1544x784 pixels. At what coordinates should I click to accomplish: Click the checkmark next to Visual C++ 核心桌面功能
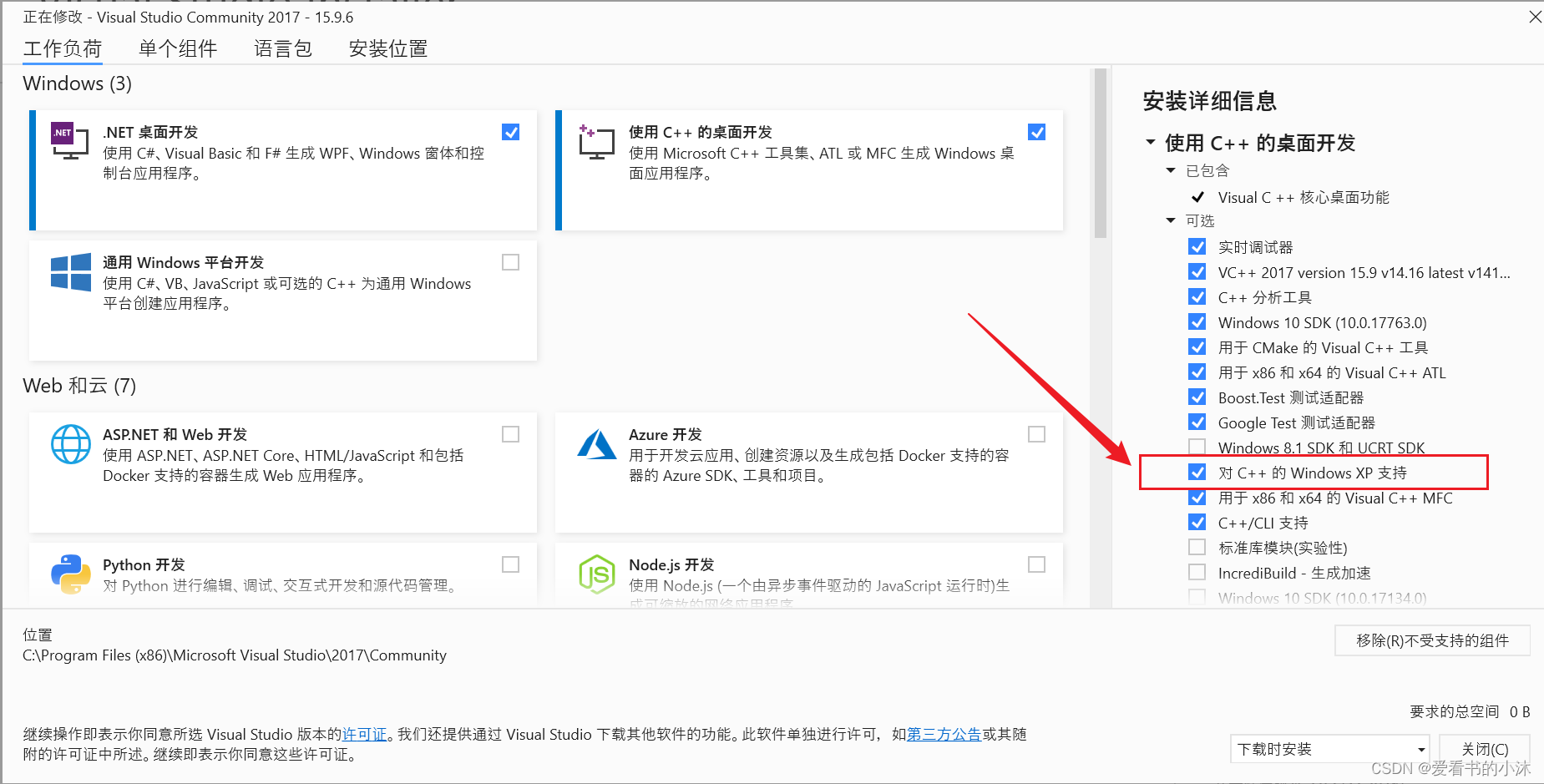tap(1198, 197)
